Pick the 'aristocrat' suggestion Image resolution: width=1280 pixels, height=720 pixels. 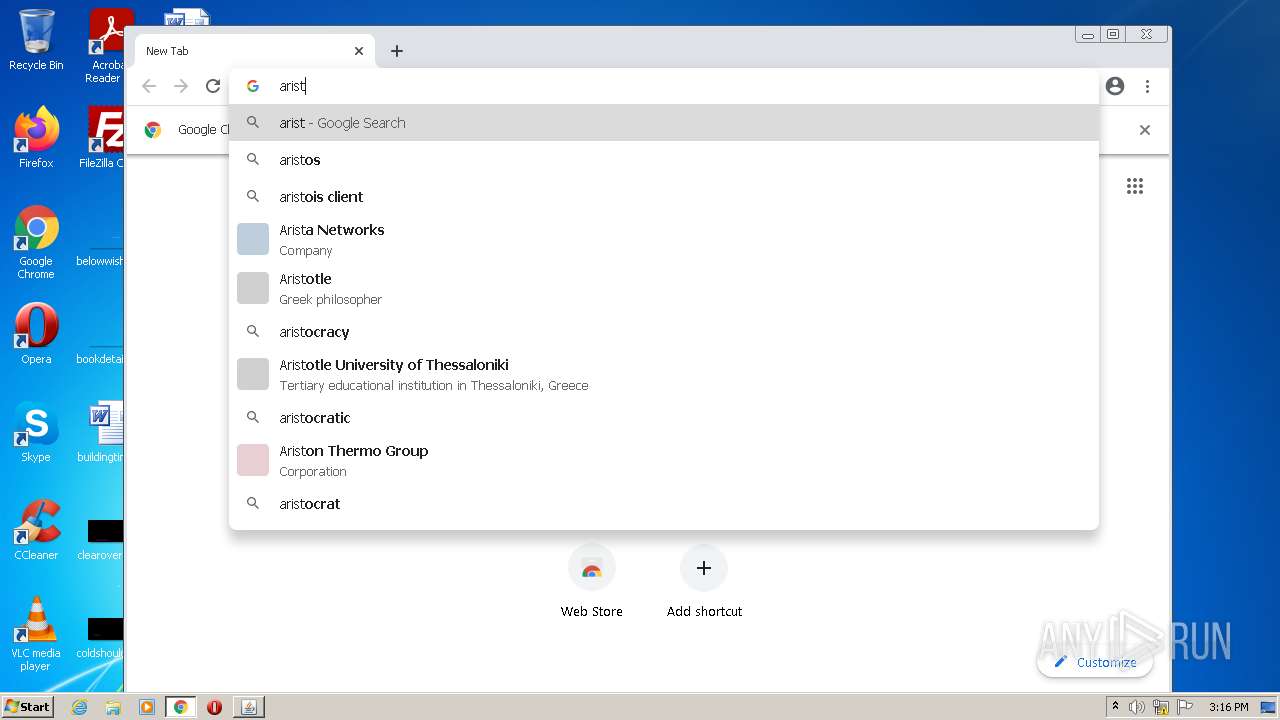[664, 504]
